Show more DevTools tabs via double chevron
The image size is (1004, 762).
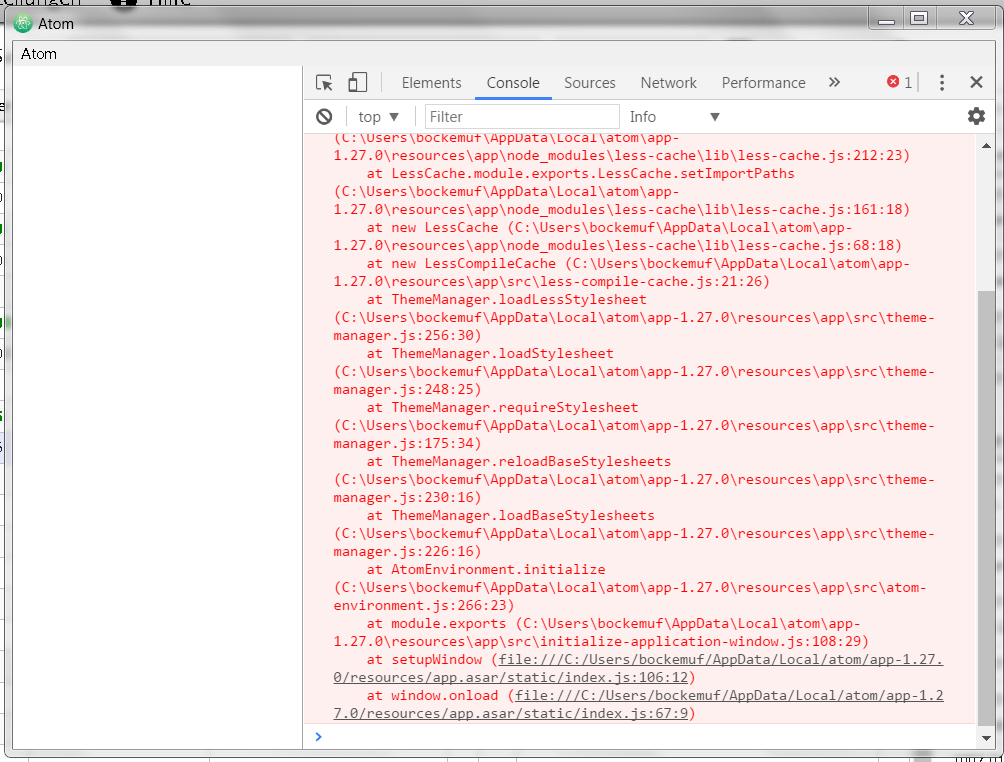pos(834,82)
